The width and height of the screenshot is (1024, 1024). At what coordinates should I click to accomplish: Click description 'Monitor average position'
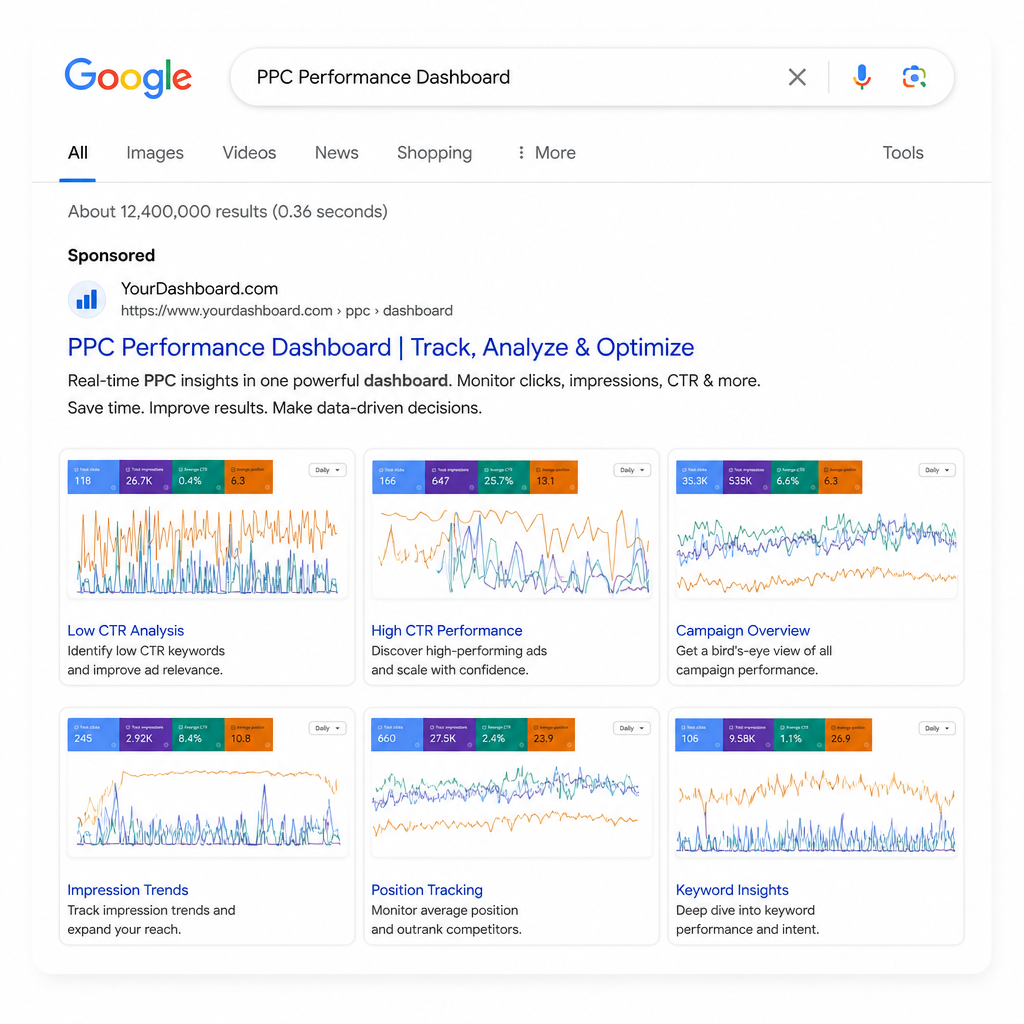[x=444, y=910]
